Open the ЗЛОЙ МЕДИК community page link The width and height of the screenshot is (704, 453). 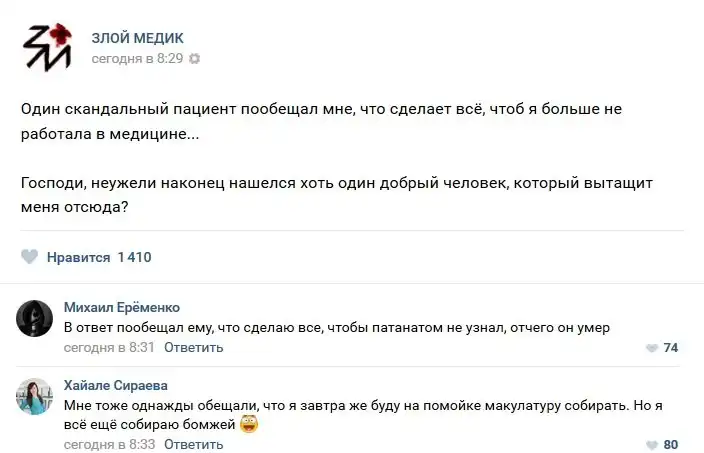point(137,38)
